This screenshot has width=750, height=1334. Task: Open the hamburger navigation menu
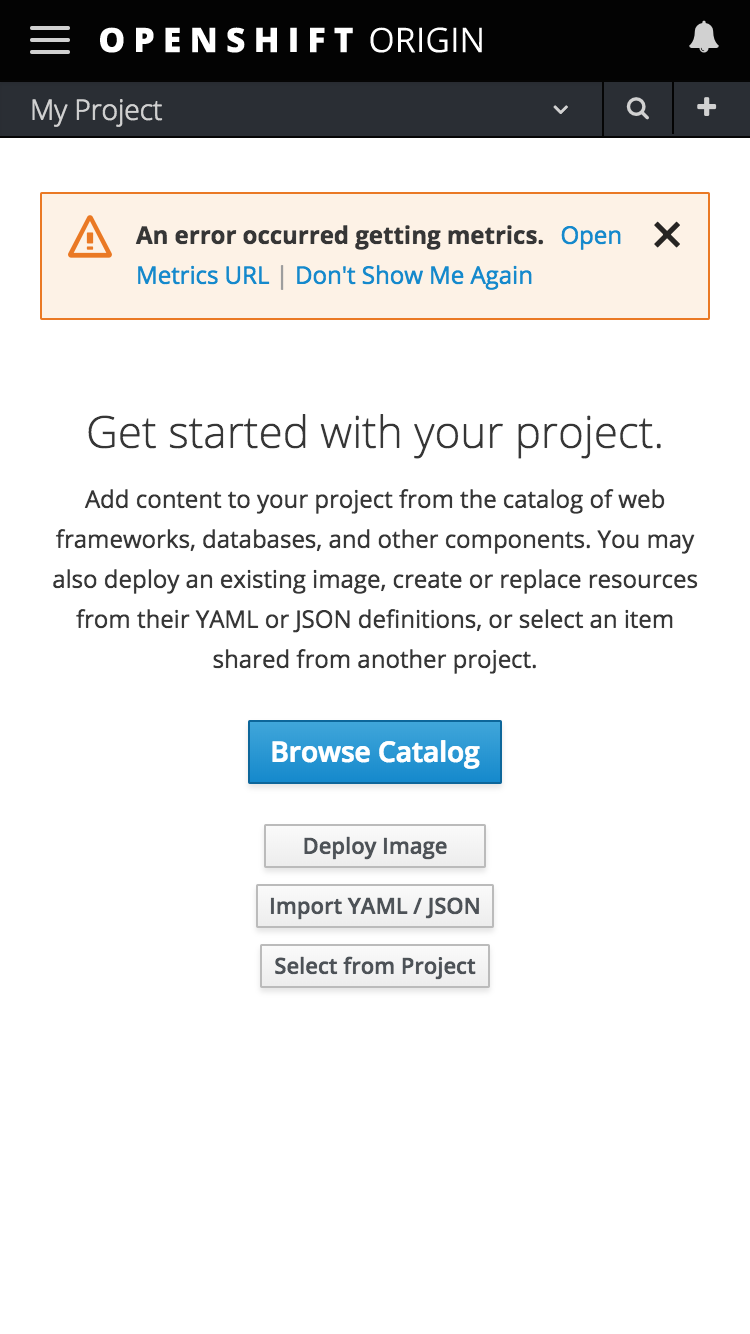[x=50, y=40]
